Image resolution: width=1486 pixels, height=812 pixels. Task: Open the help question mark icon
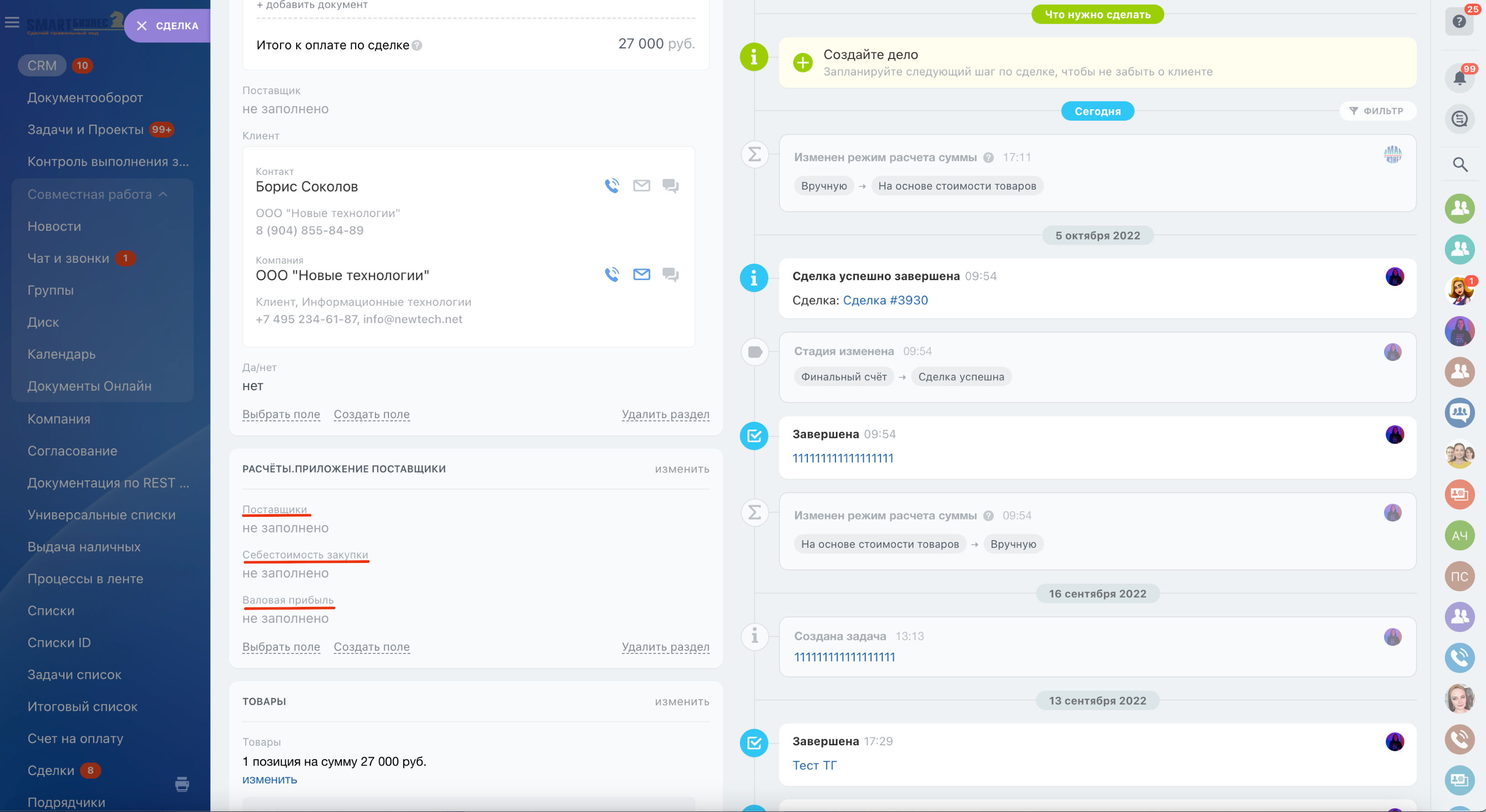(x=1459, y=22)
